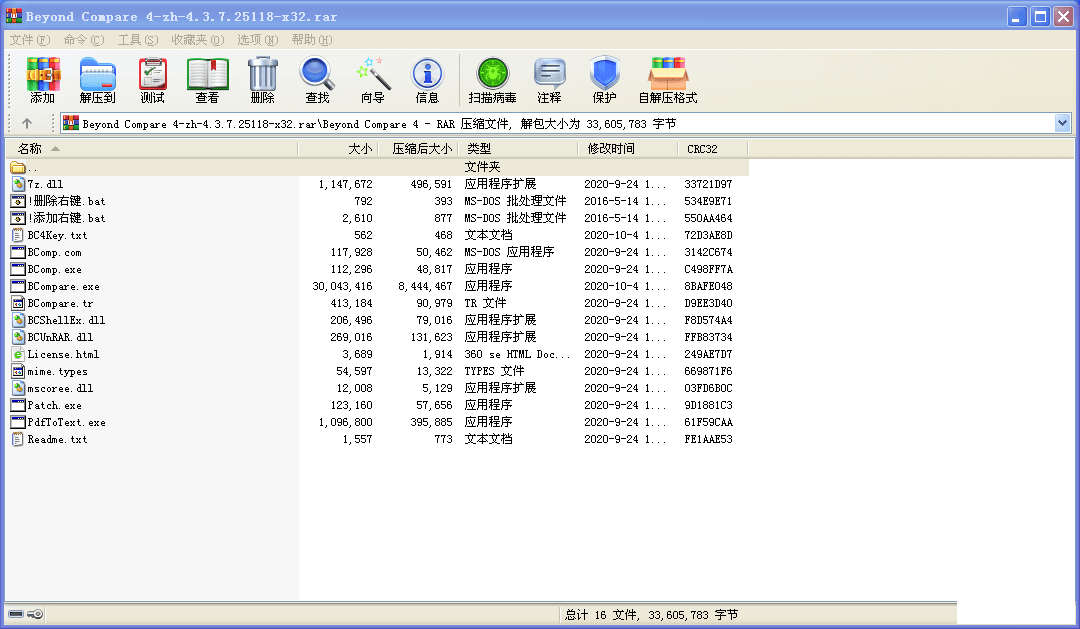Select the BCUnRAR.dll file name
The height and width of the screenshot is (629, 1080).
click(x=60, y=337)
